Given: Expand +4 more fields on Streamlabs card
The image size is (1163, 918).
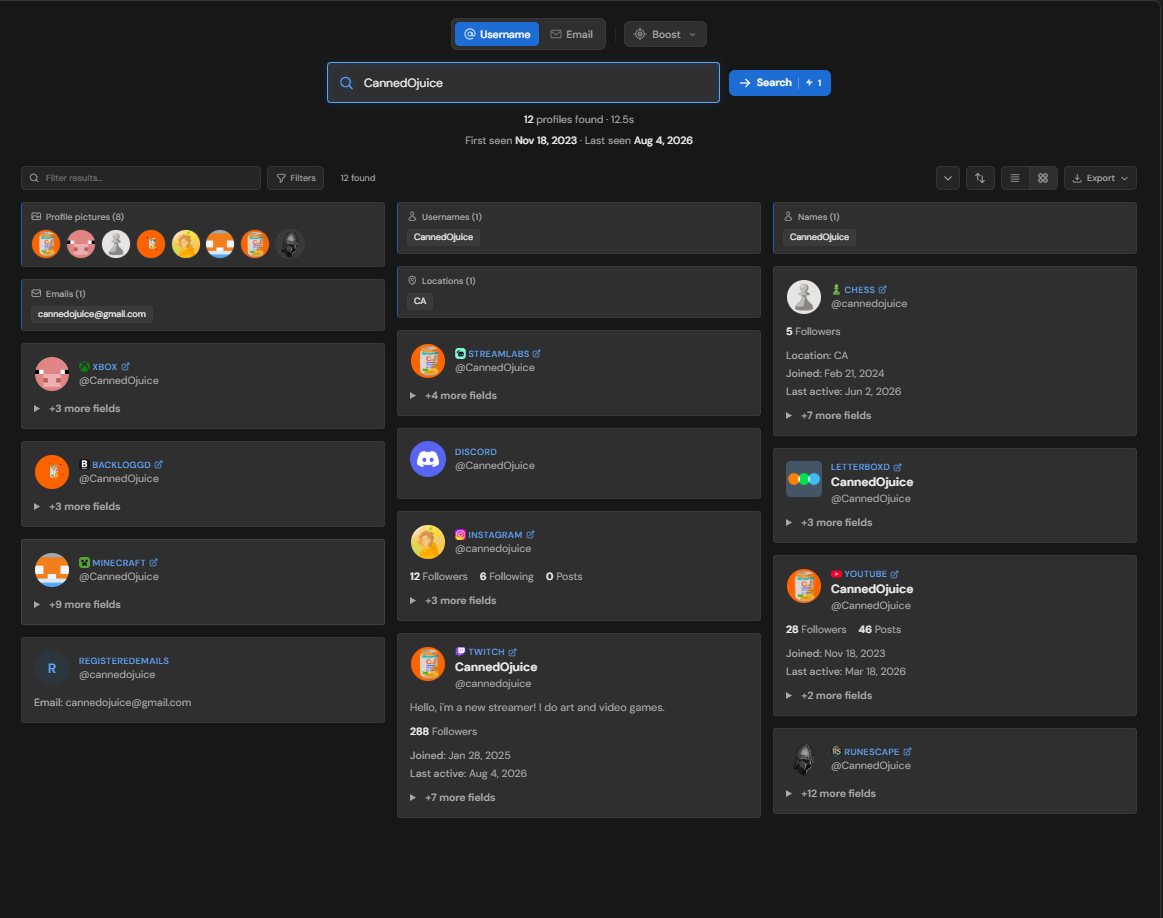Looking at the screenshot, I should 453,395.
